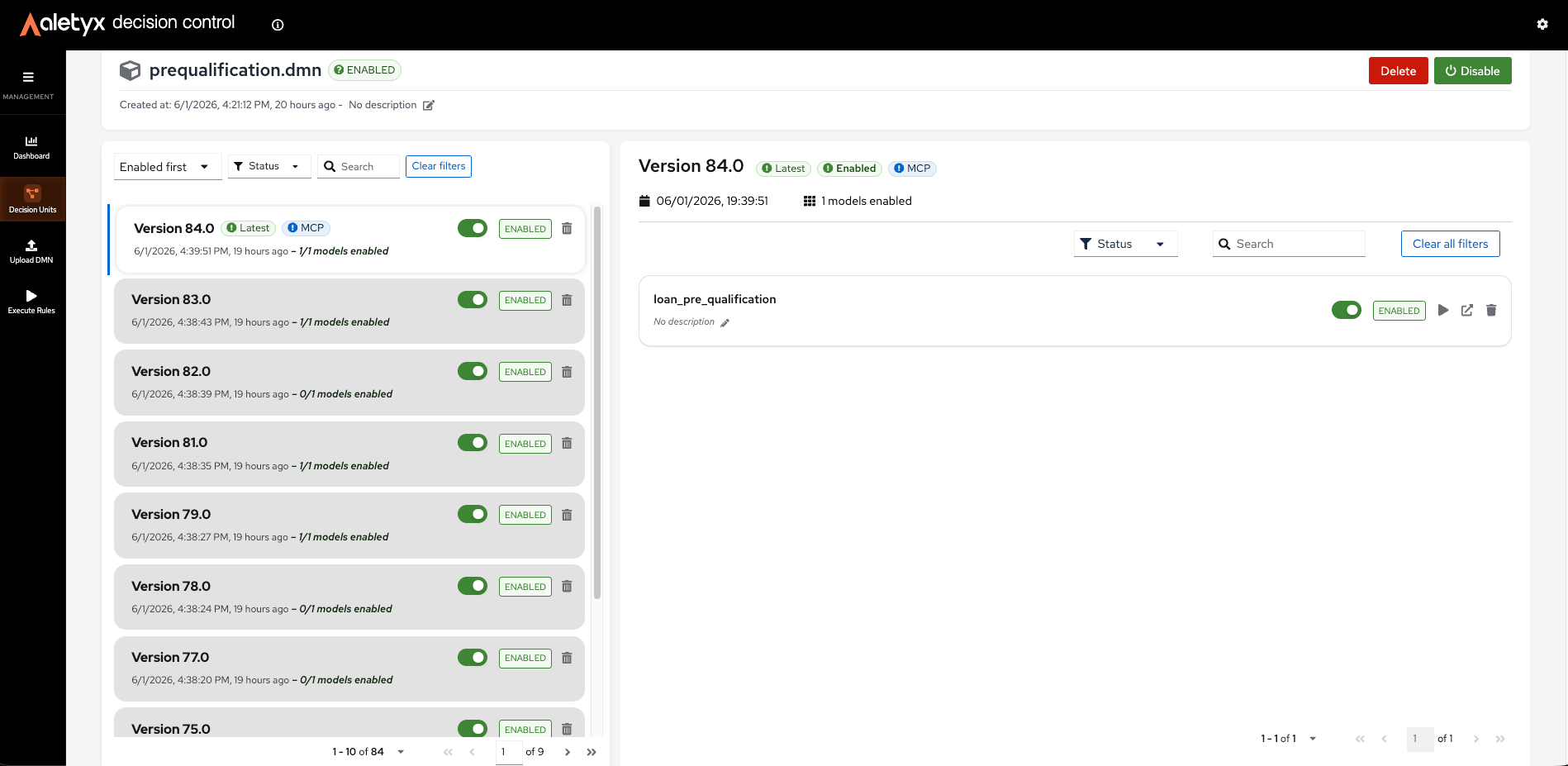This screenshot has height=766, width=1568.
Task: Select the Version 81.0 card
Action: 349,454
